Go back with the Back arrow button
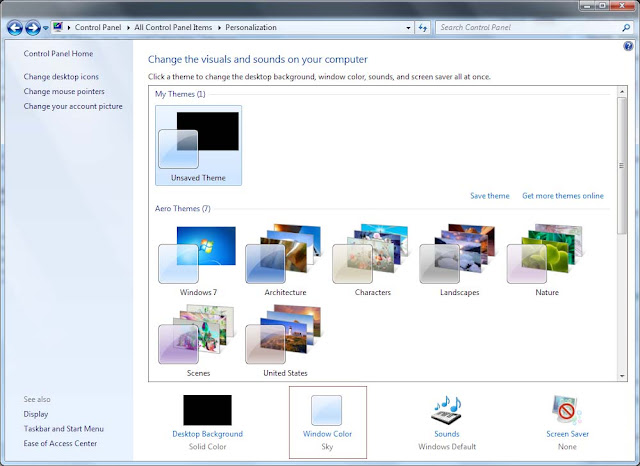The width and height of the screenshot is (640, 466). [x=15, y=28]
